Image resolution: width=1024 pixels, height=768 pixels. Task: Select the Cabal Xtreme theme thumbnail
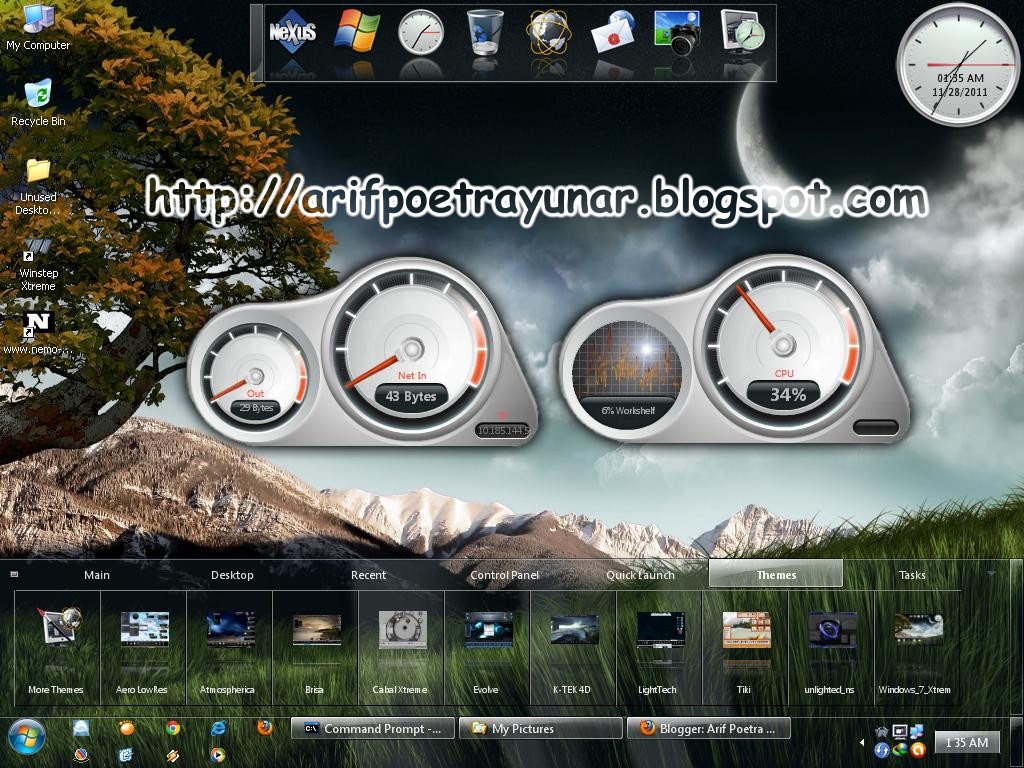(400, 630)
